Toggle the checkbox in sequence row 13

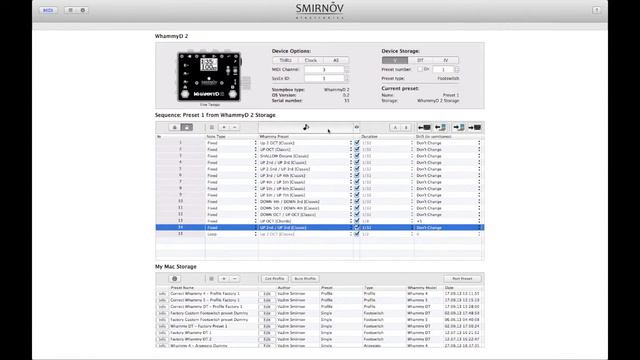tap(357, 221)
